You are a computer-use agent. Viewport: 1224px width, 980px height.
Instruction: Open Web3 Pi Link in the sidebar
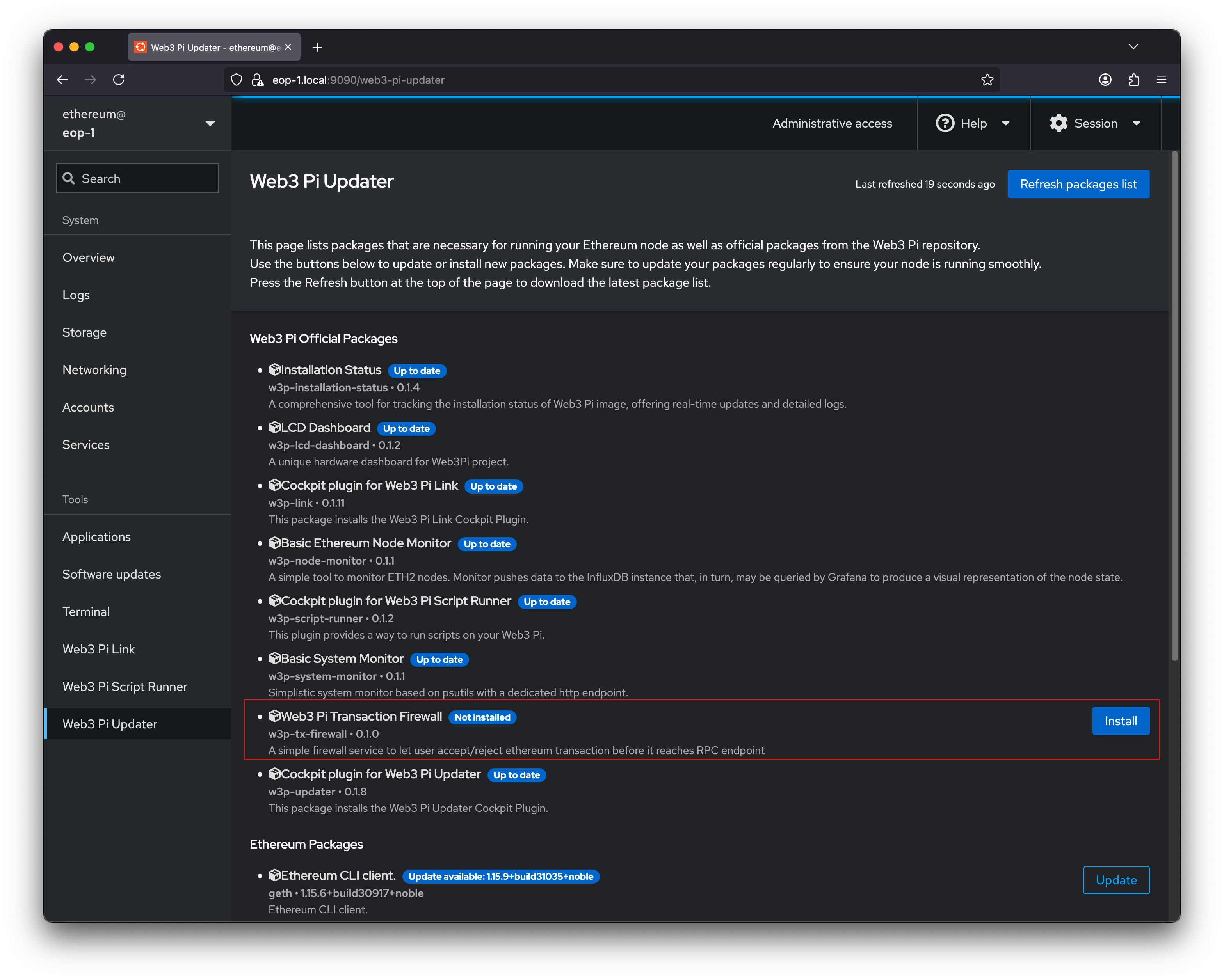click(x=137, y=649)
